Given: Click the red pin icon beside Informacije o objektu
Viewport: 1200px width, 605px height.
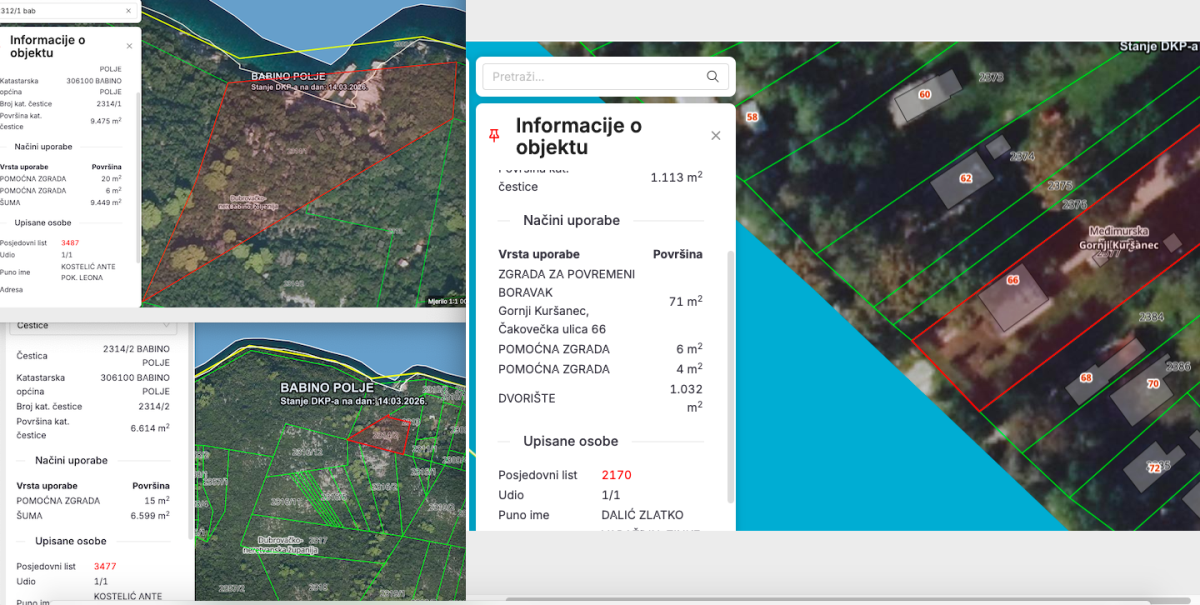Looking at the screenshot, I should (x=493, y=136).
